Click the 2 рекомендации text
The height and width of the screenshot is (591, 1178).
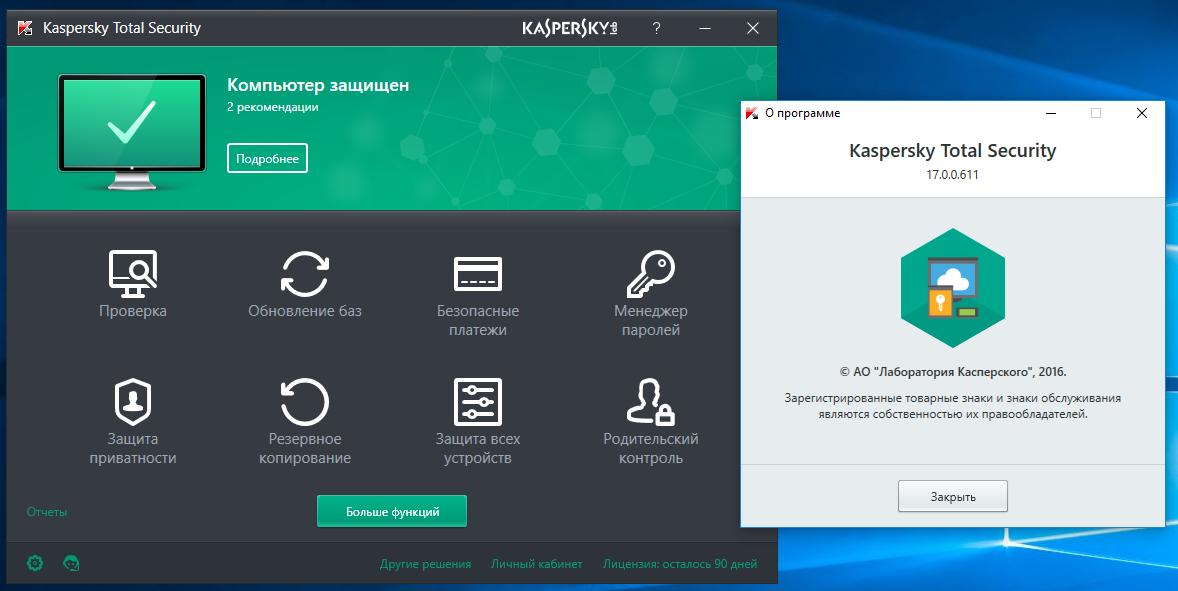coord(273,107)
